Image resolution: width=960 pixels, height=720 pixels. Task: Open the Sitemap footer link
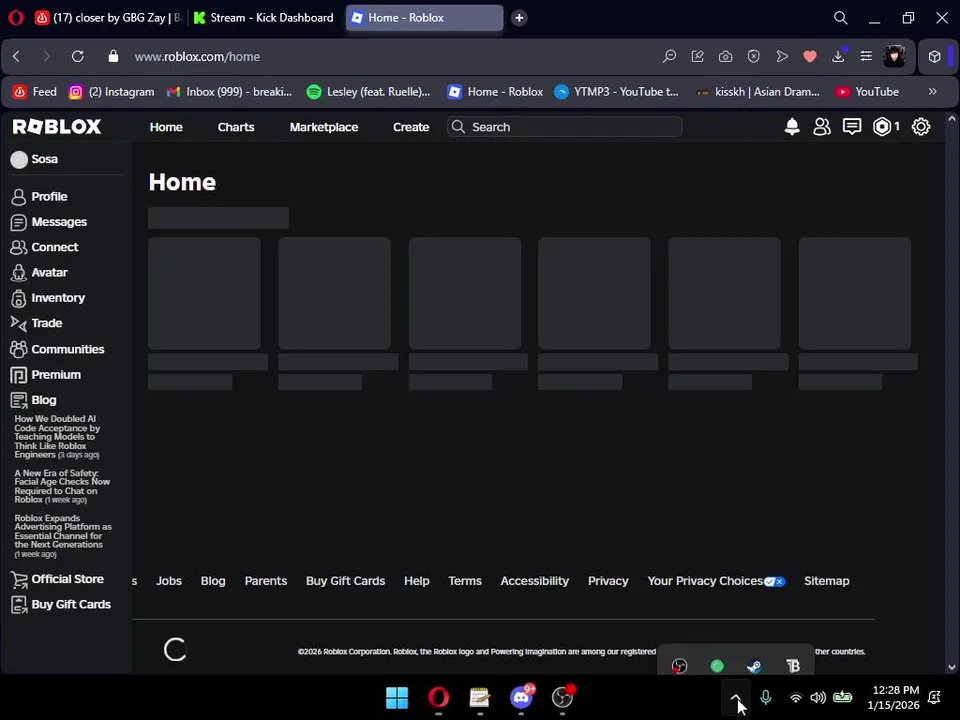pyautogui.click(x=827, y=581)
